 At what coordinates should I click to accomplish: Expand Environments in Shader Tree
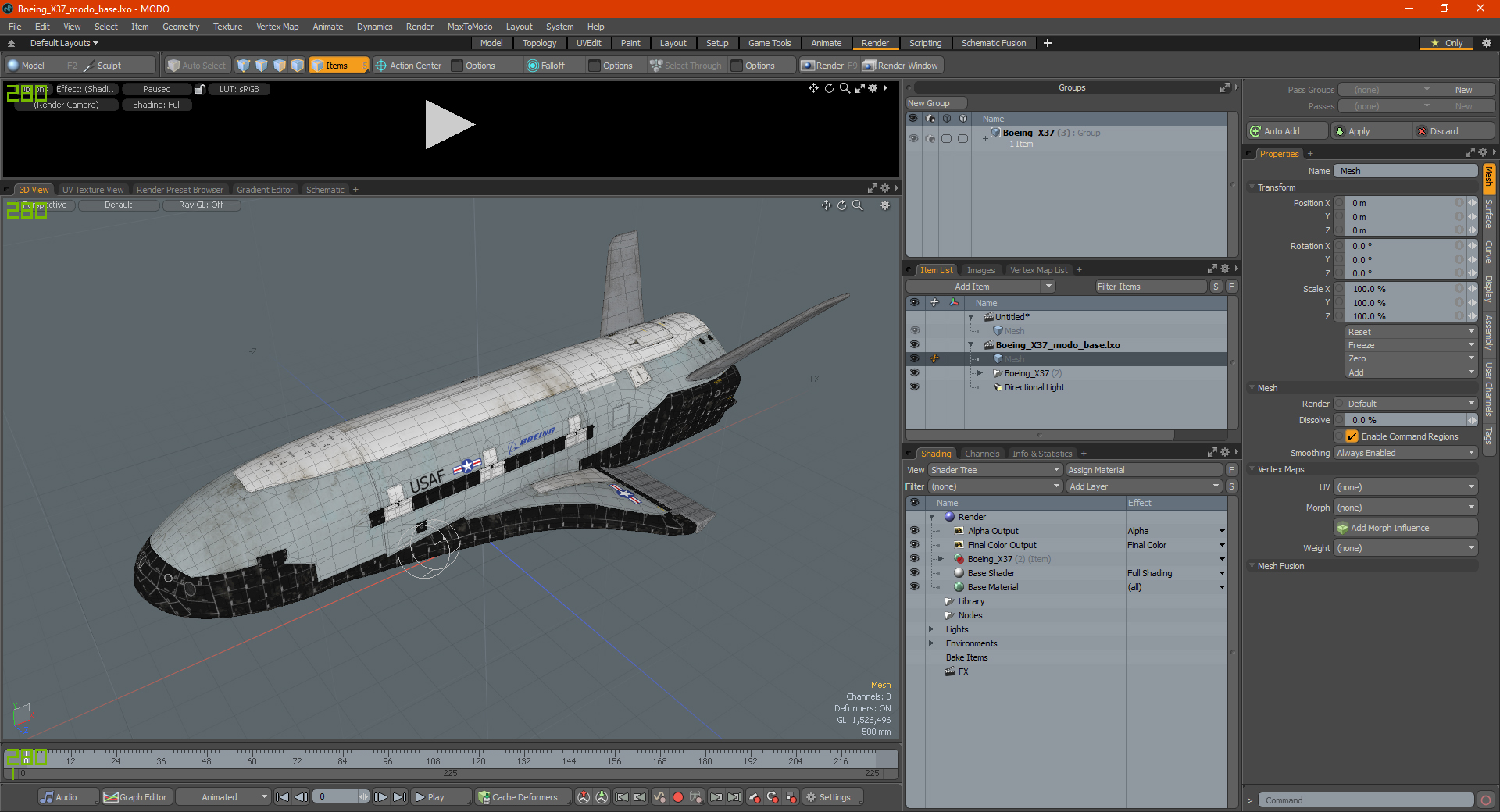click(x=931, y=643)
